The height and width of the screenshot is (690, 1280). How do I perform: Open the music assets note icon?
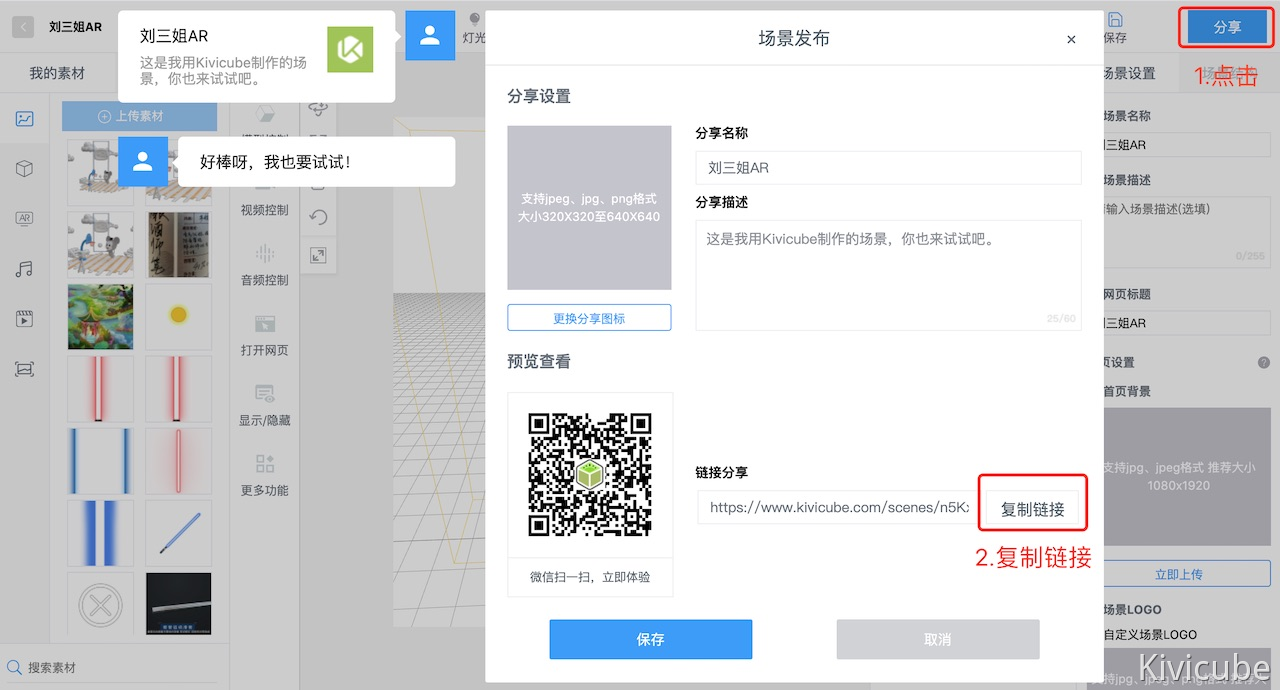pos(25,269)
